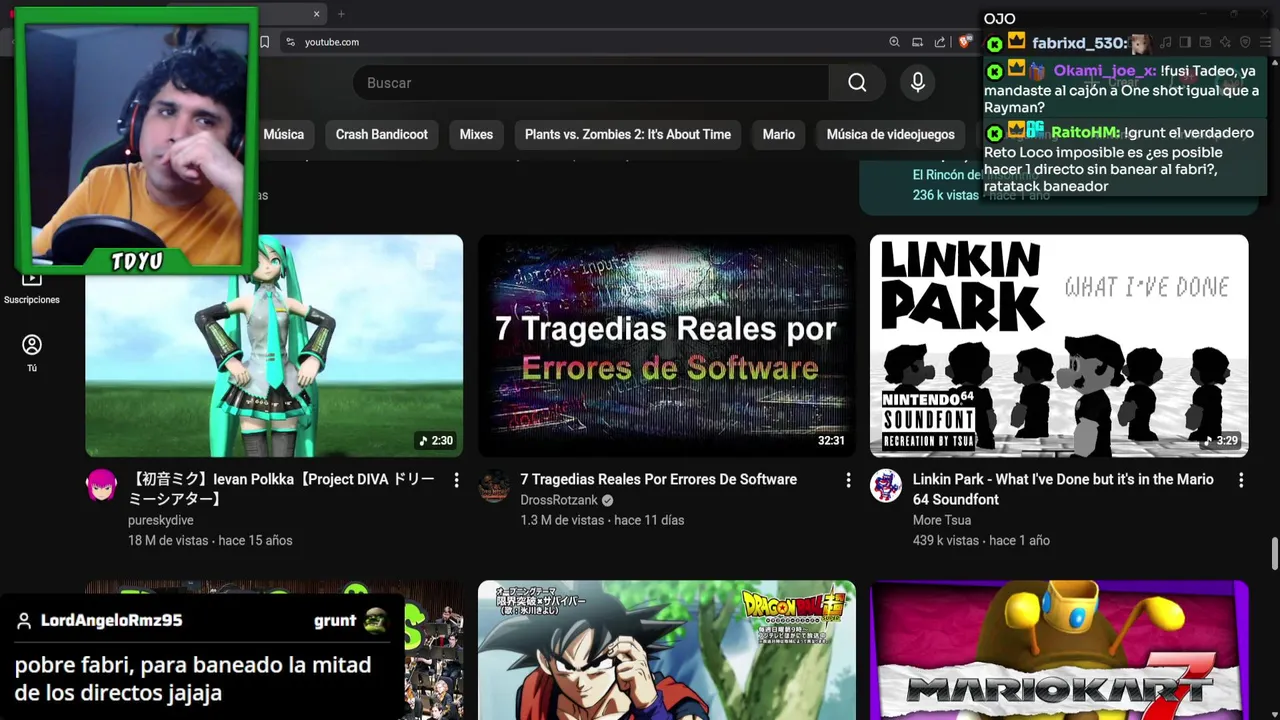Image resolution: width=1280 pixels, height=720 pixels.
Task: Select the Música filter chip
Action: 283,134
